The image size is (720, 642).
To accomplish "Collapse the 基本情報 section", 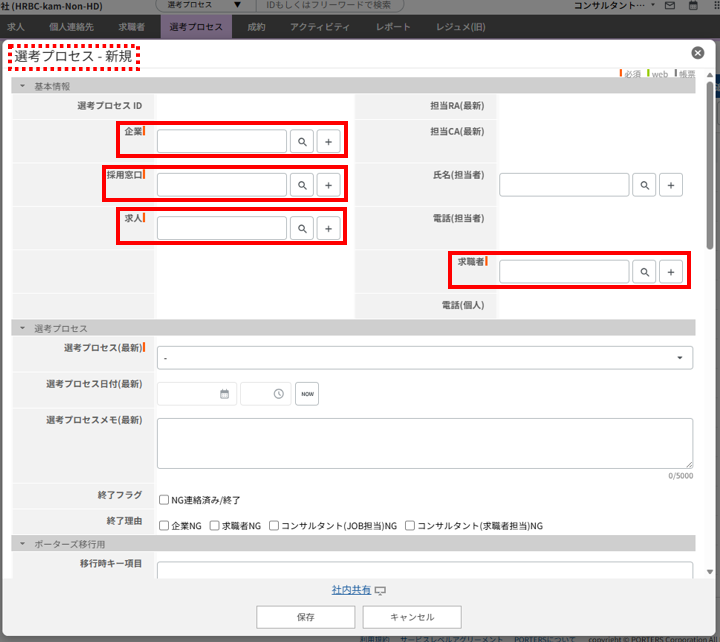I will click(x=22, y=87).
